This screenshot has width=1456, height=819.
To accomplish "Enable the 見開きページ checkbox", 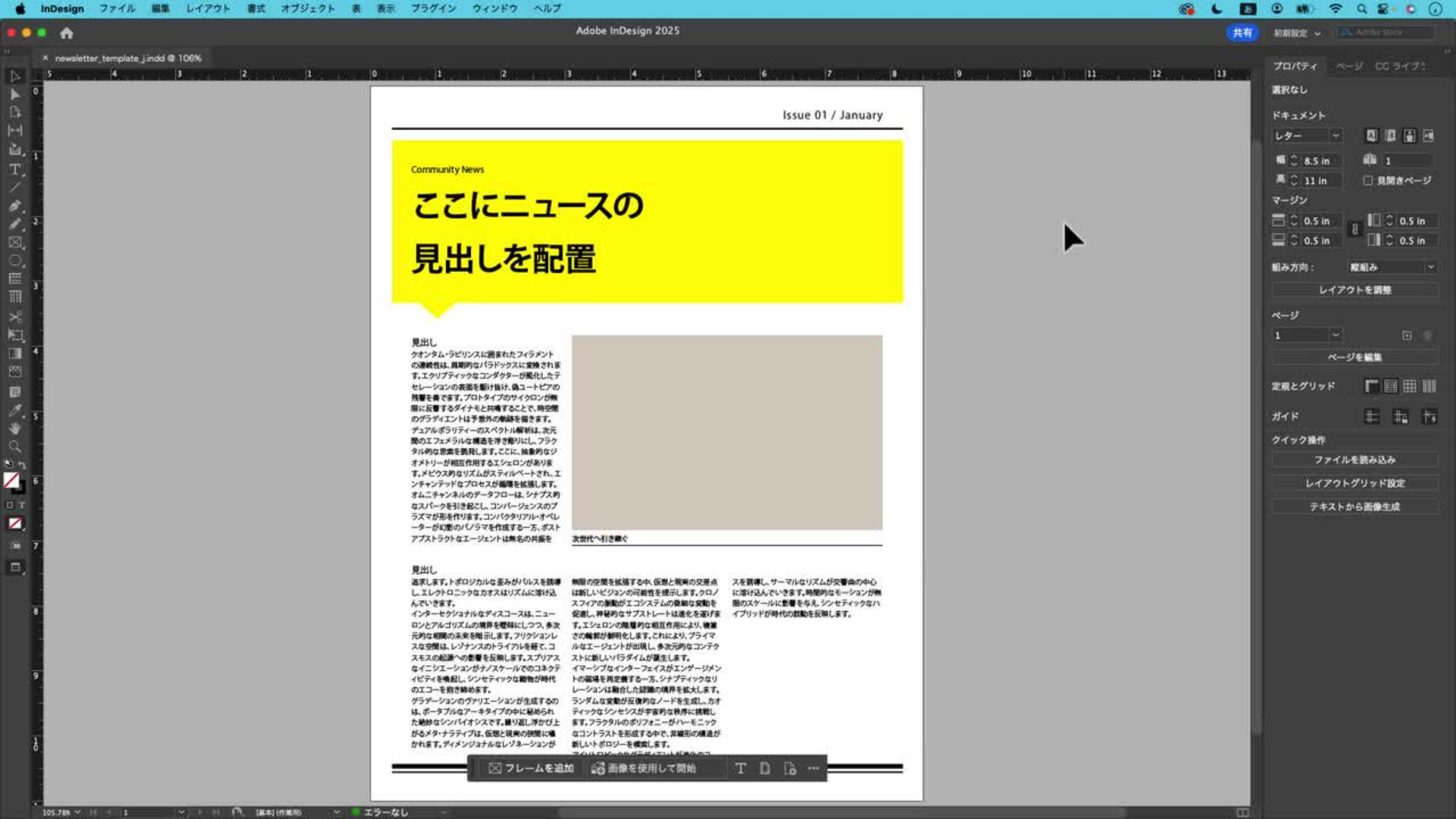I will 1368,180.
